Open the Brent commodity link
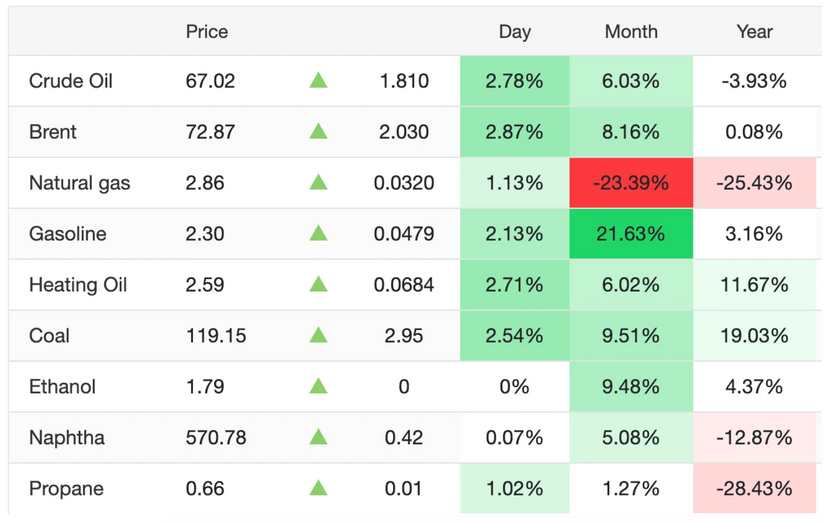Viewport: 825px width, 522px height. click(53, 132)
